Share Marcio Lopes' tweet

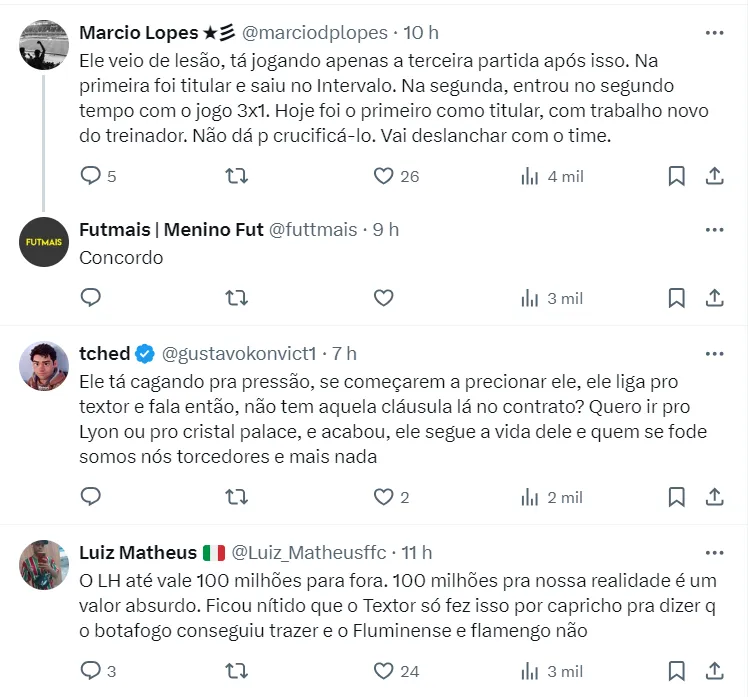click(715, 176)
